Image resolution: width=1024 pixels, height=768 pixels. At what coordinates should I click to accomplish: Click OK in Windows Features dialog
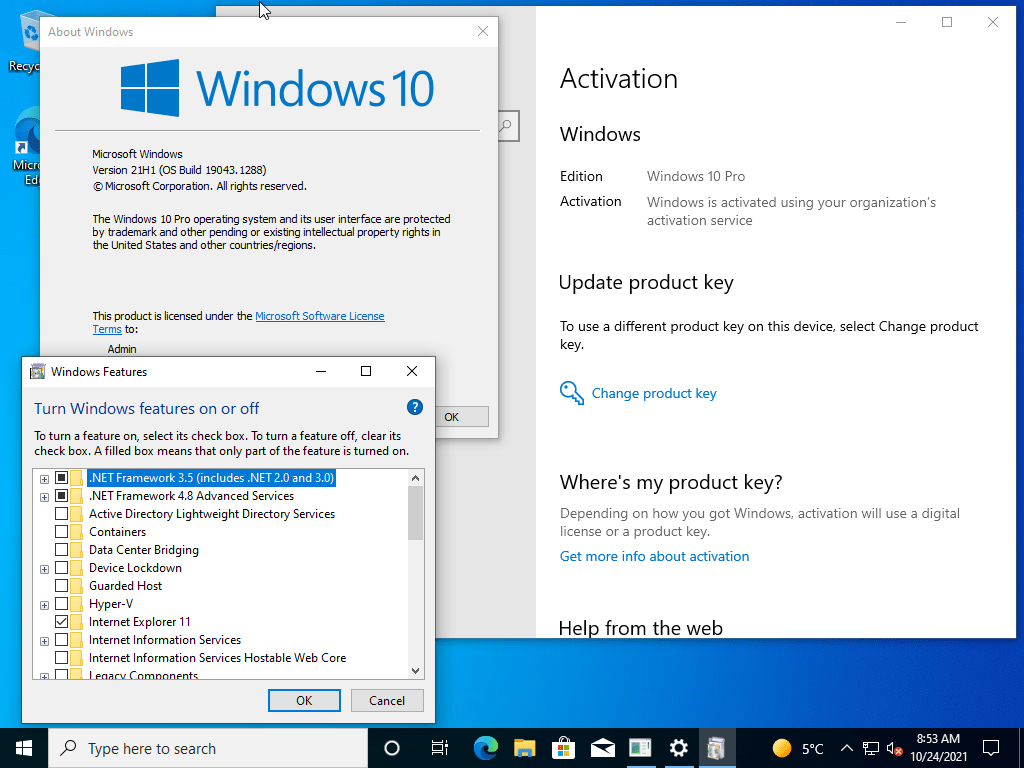[x=304, y=700]
